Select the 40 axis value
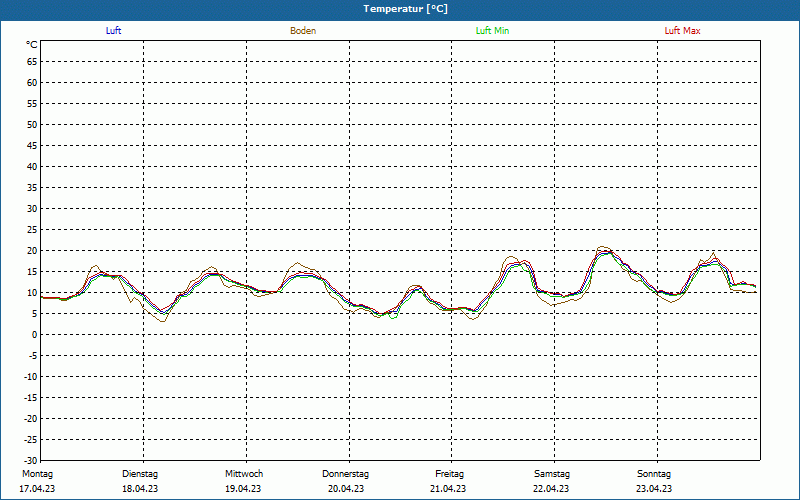This screenshot has height=500, width=800. pyautogui.click(x=32, y=167)
